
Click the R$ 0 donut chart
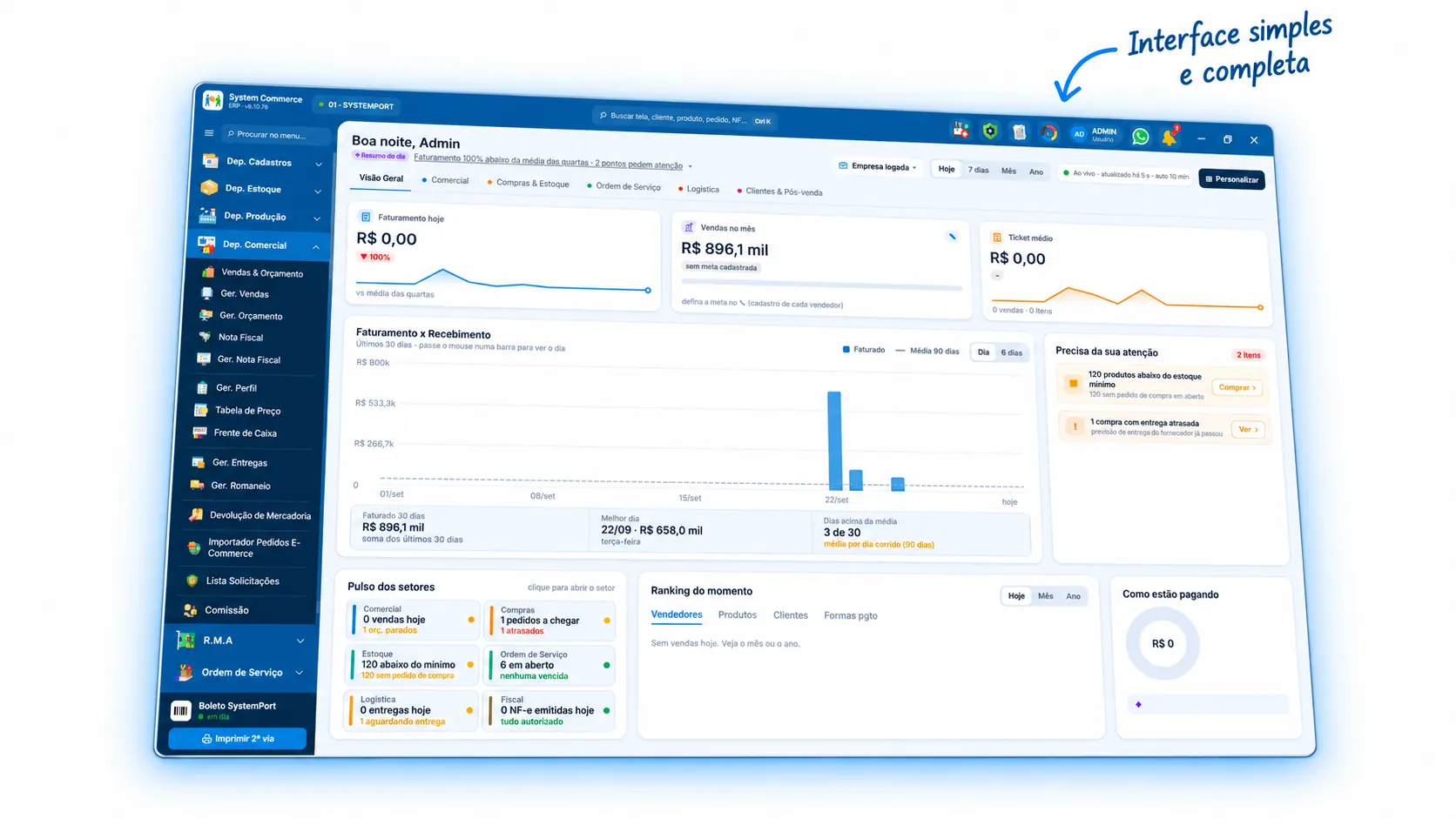tap(1163, 644)
